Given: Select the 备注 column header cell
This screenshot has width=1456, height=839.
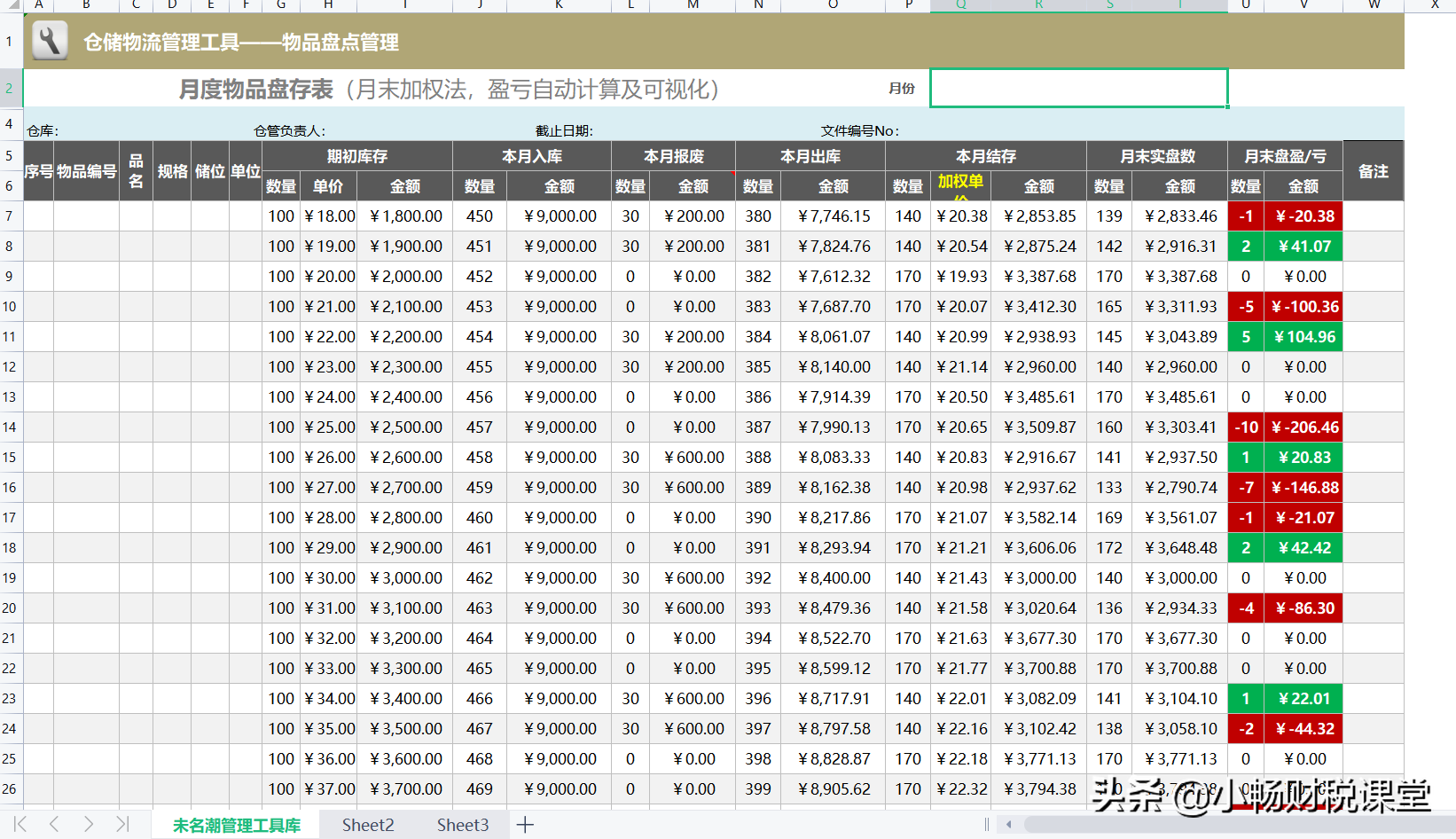Looking at the screenshot, I should pos(1373,170).
